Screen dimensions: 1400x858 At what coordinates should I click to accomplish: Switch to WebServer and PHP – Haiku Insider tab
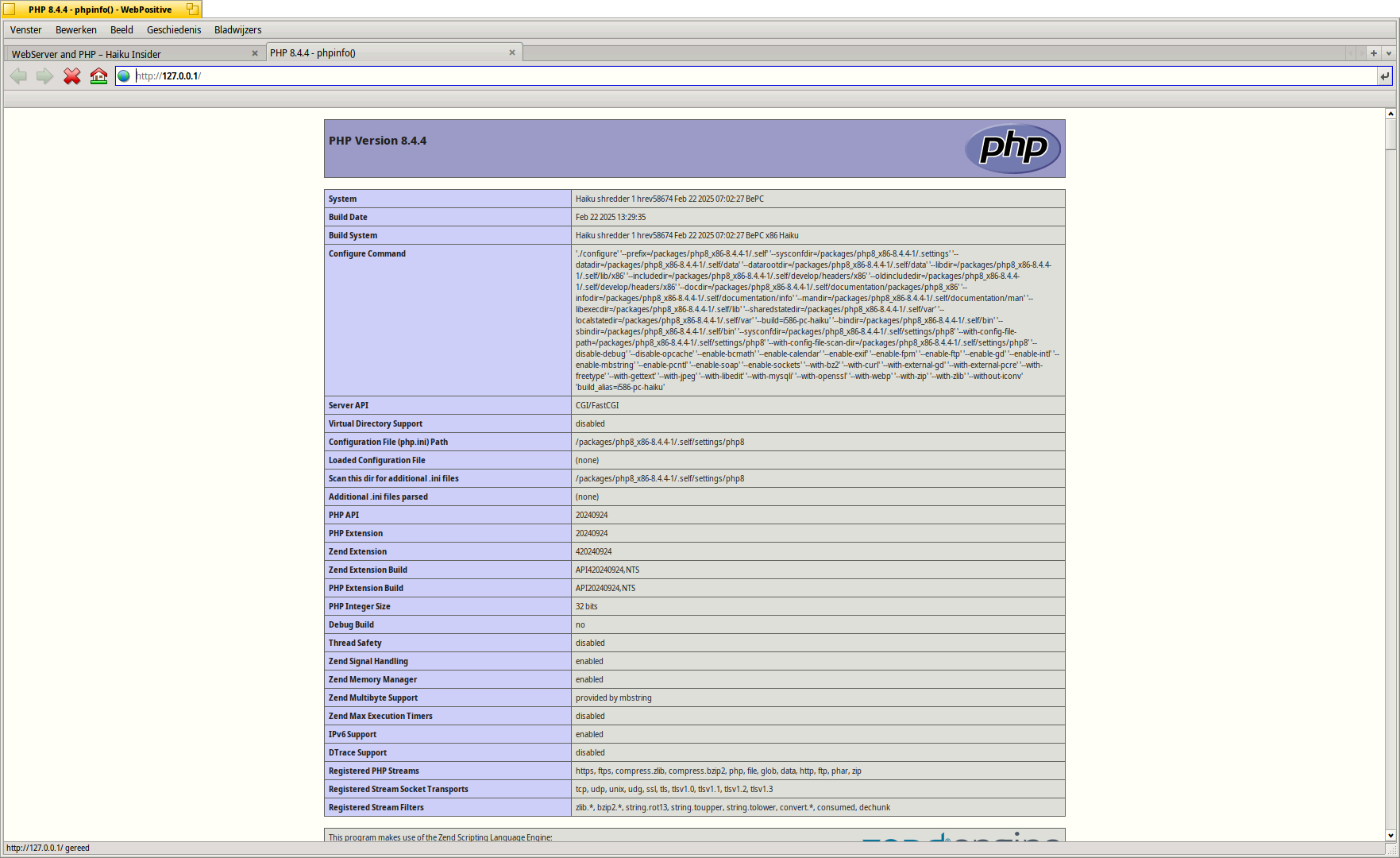coord(134,54)
